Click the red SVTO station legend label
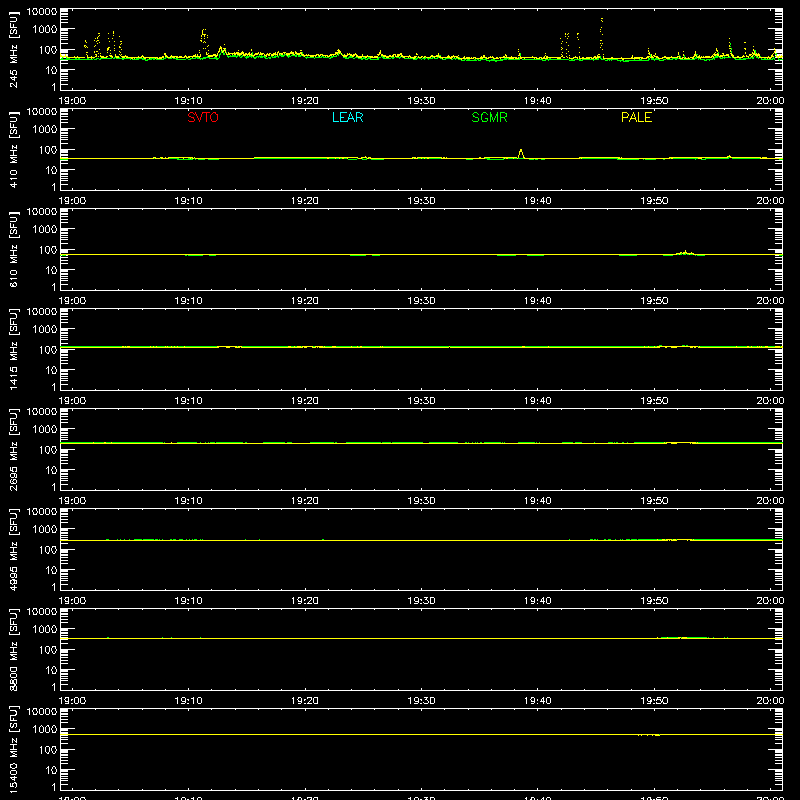This screenshot has width=800, height=800. pos(203,117)
